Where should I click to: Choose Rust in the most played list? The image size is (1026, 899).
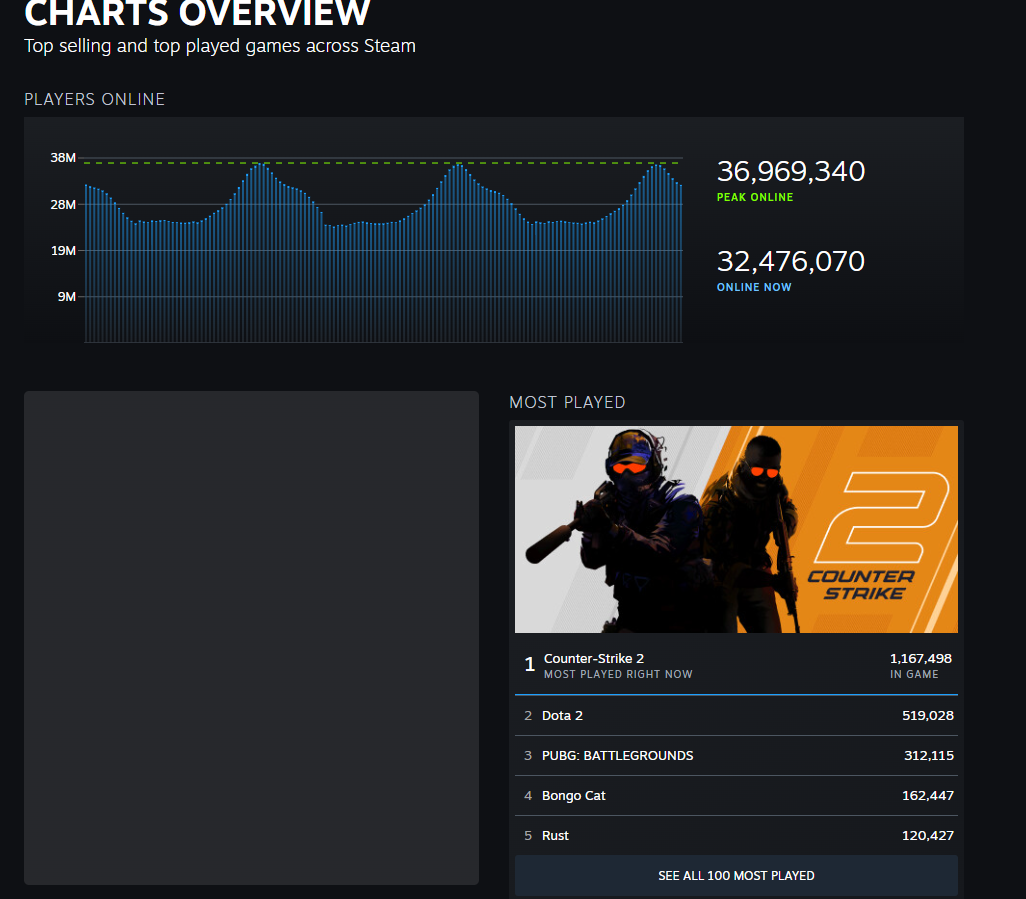555,835
